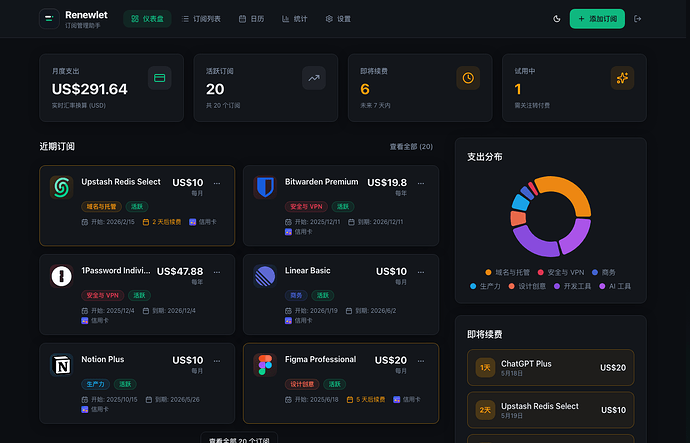Open more options for Bitwarden Premium

point(421,183)
